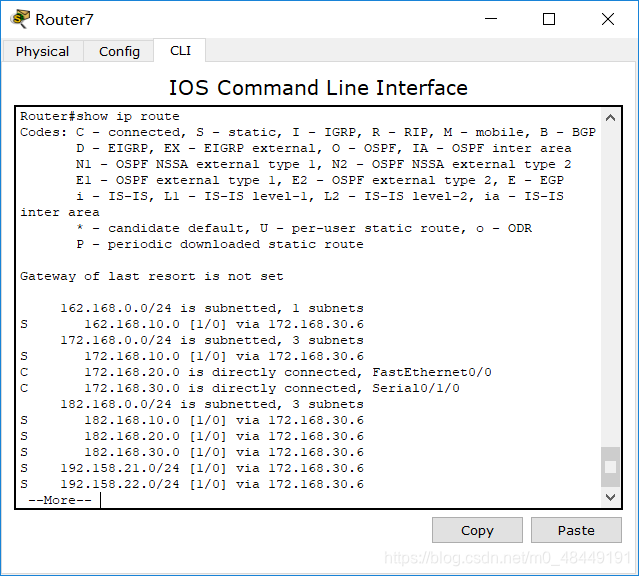Click the 'E1 - OSPF external type 1' line
The image size is (639, 576).
(320, 180)
